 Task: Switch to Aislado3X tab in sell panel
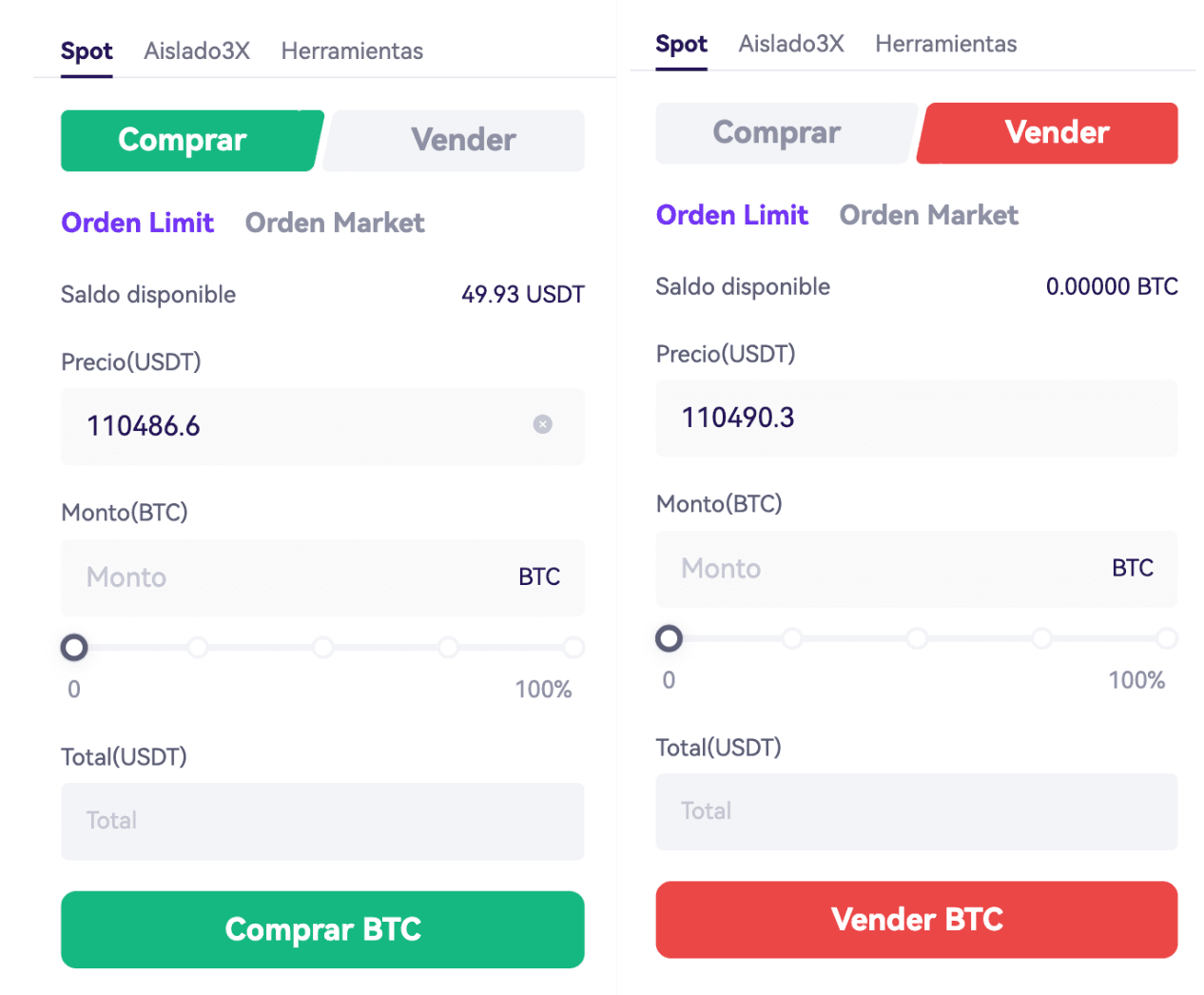click(791, 44)
